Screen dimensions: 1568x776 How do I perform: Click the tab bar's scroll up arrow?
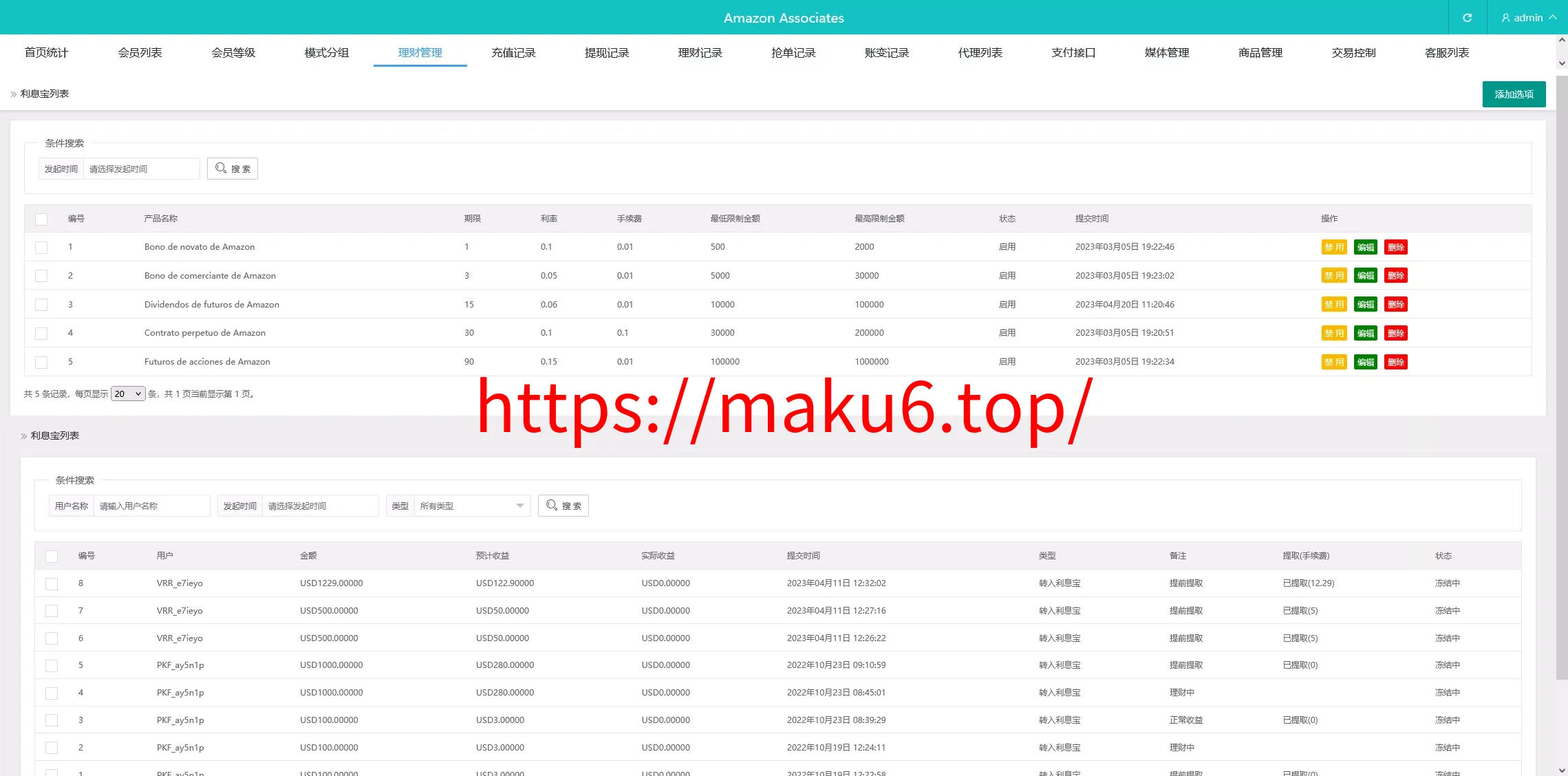1562,41
